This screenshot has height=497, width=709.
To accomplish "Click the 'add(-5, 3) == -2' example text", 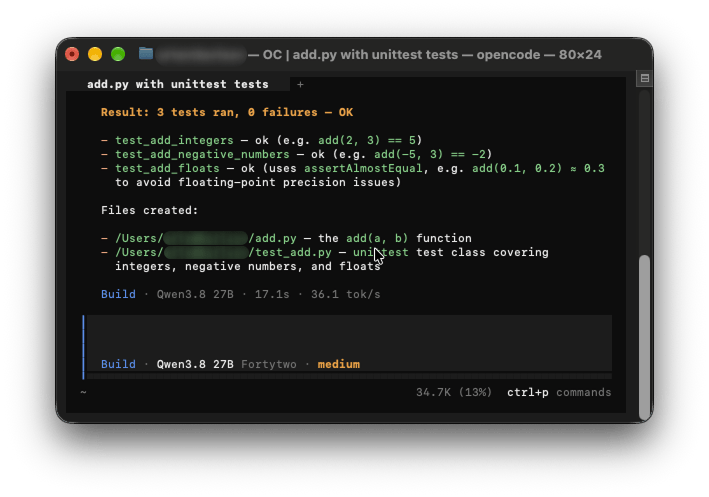I will [430, 154].
